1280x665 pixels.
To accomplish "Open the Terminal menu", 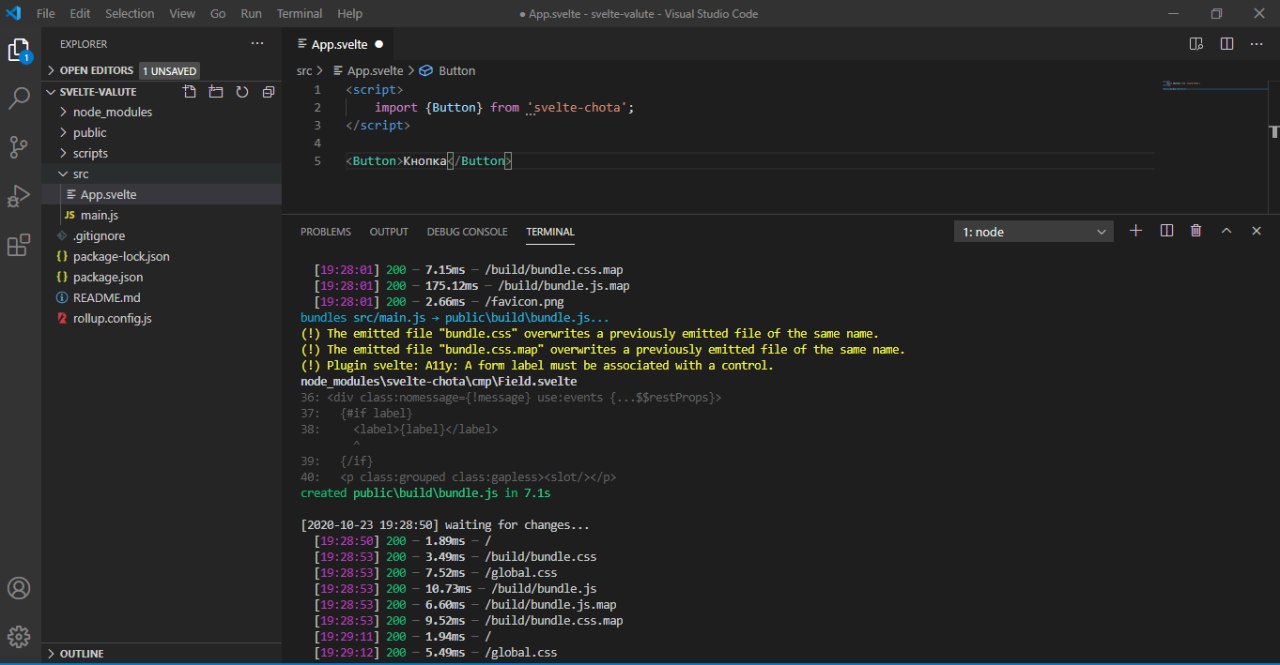I will [x=299, y=14].
